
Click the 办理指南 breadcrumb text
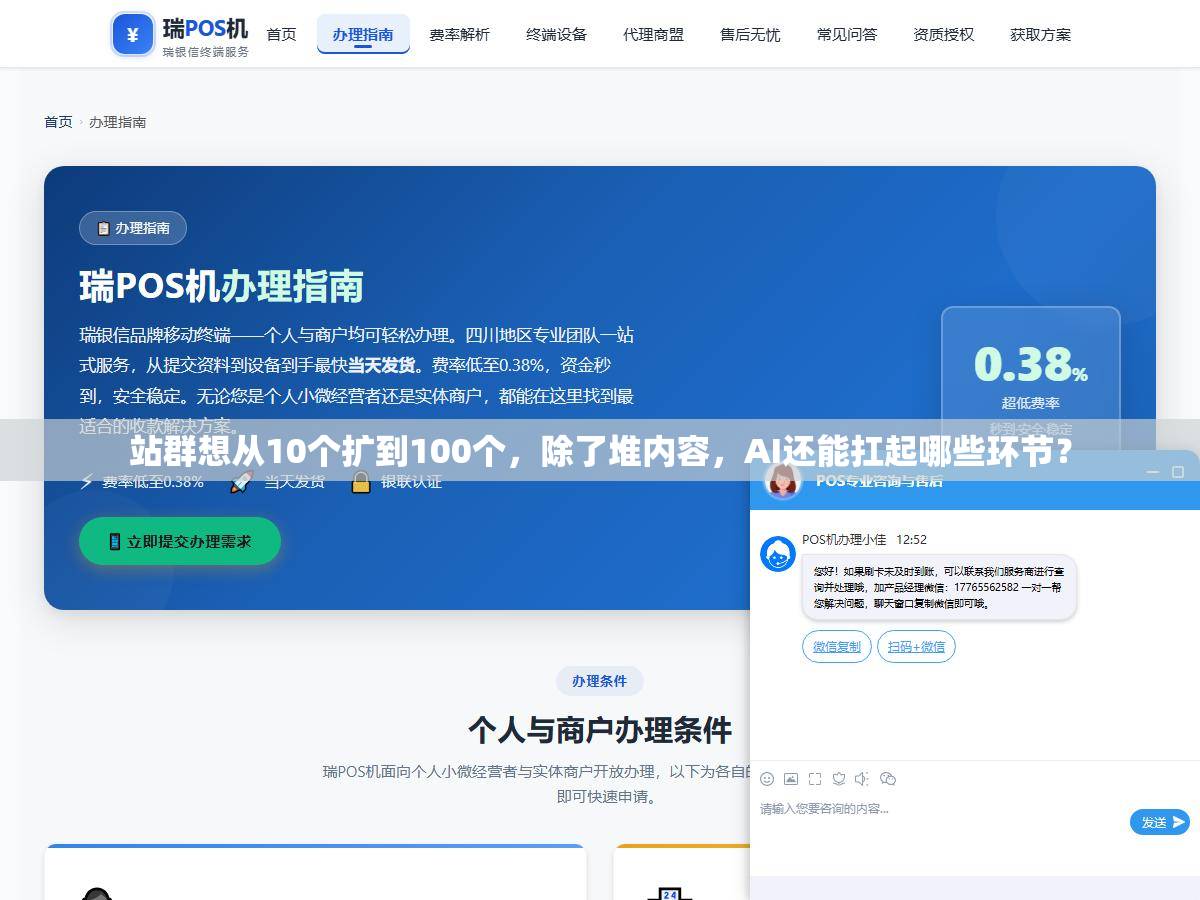(x=118, y=122)
